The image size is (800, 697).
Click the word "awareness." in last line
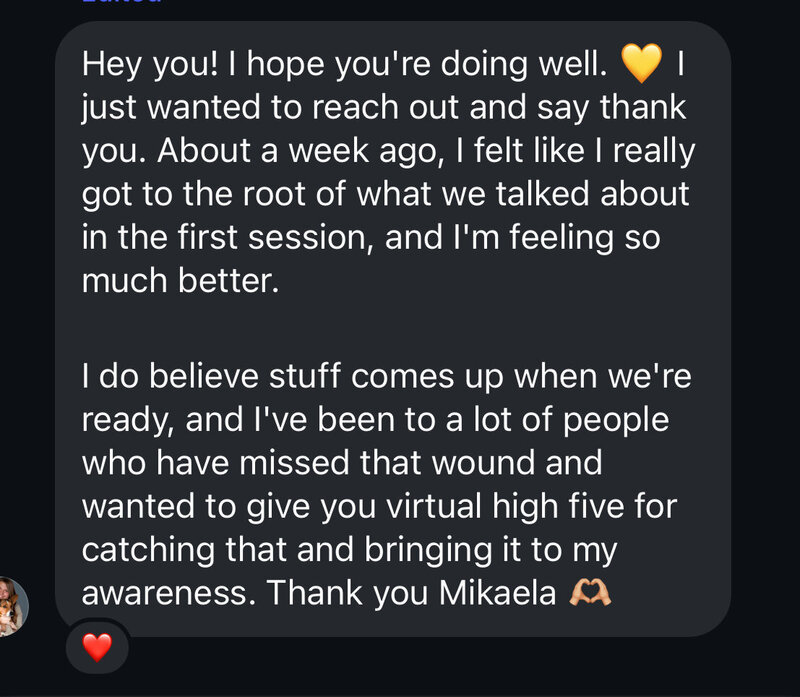coord(164,592)
